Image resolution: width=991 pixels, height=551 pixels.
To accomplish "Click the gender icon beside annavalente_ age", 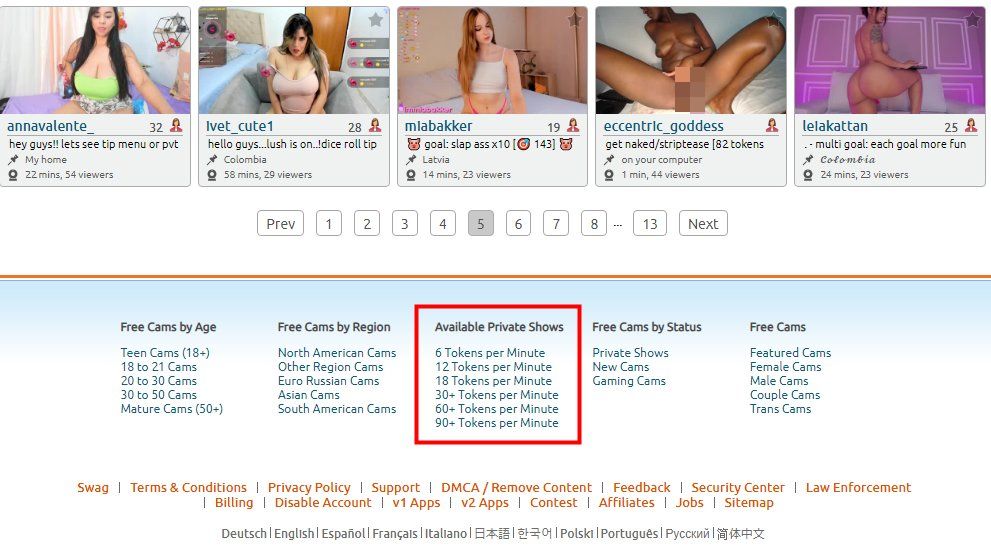I will 176,126.
